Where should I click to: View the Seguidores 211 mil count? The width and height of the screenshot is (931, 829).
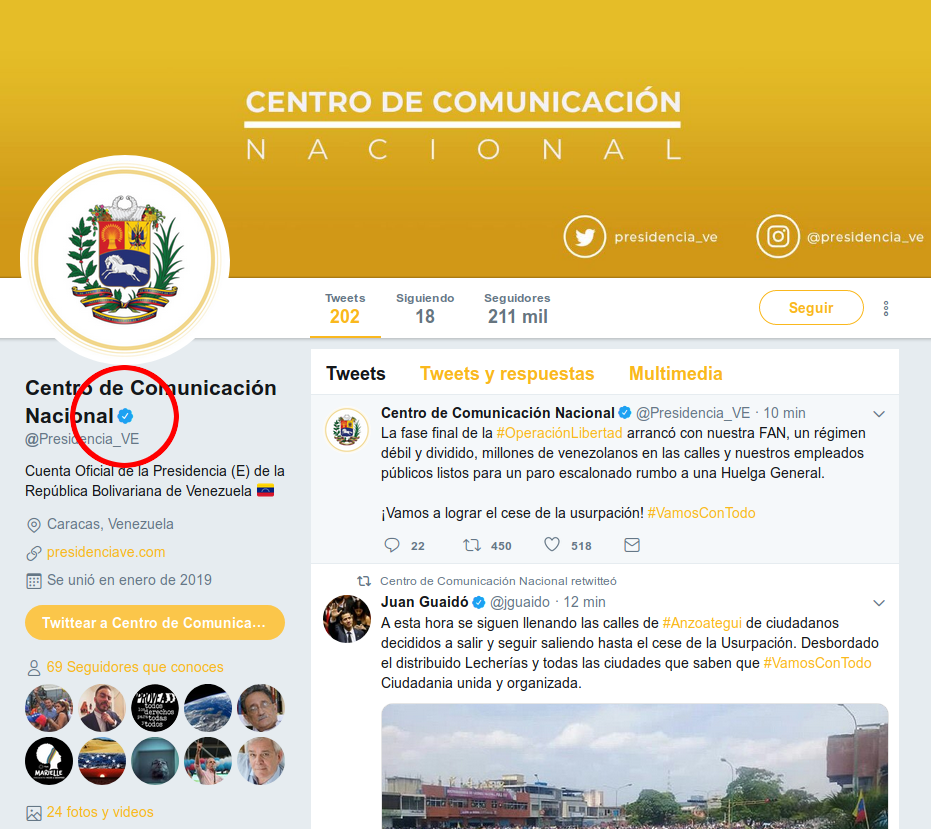click(517, 308)
